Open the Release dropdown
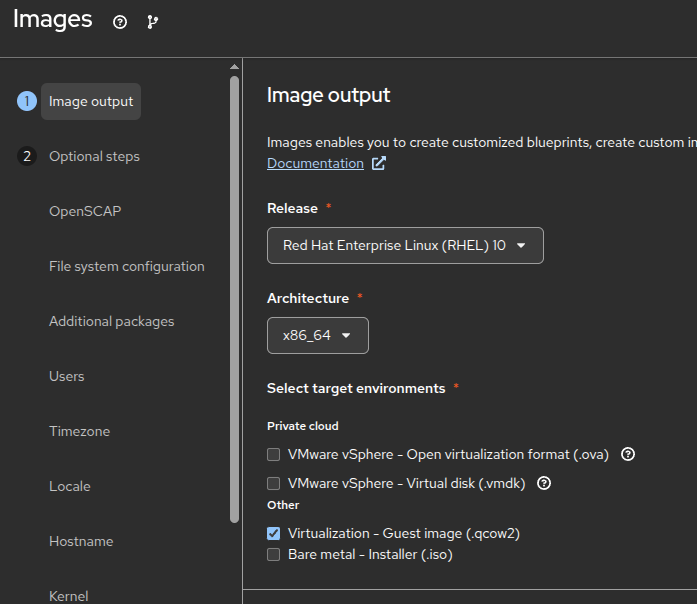 click(x=405, y=245)
